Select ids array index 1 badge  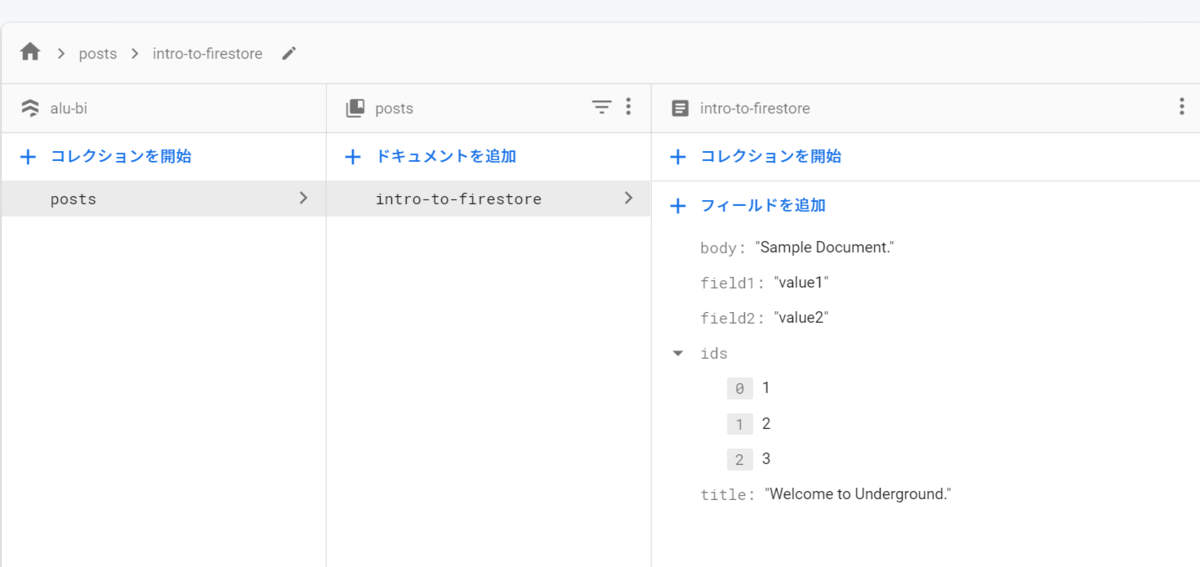tap(739, 424)
